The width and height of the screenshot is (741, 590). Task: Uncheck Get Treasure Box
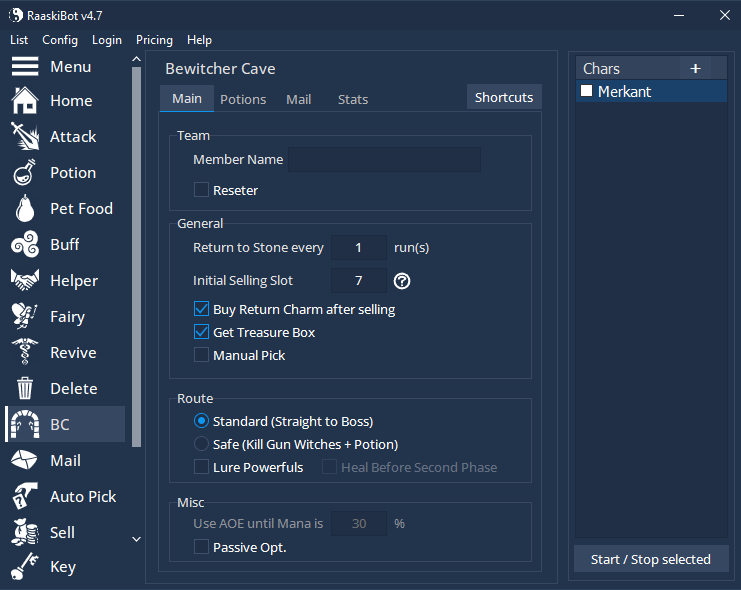coord(201,332)
